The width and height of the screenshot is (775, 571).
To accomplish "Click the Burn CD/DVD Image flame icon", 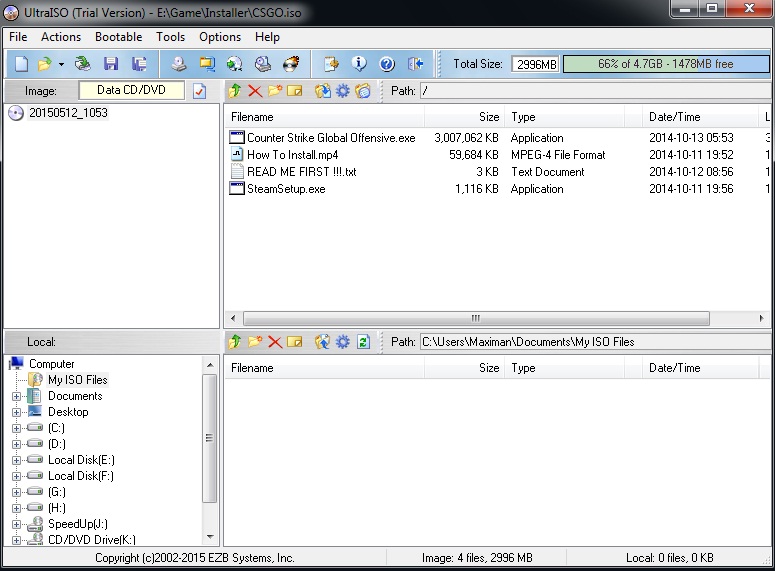I will 291,64.
